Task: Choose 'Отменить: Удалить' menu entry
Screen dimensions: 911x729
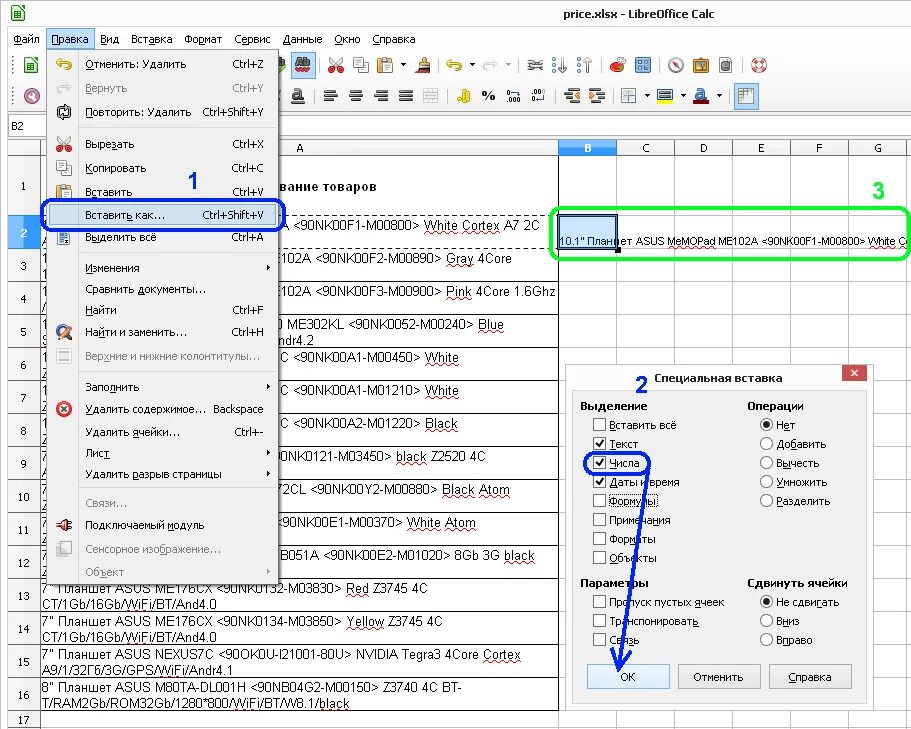Action: (x=162, y=64)
